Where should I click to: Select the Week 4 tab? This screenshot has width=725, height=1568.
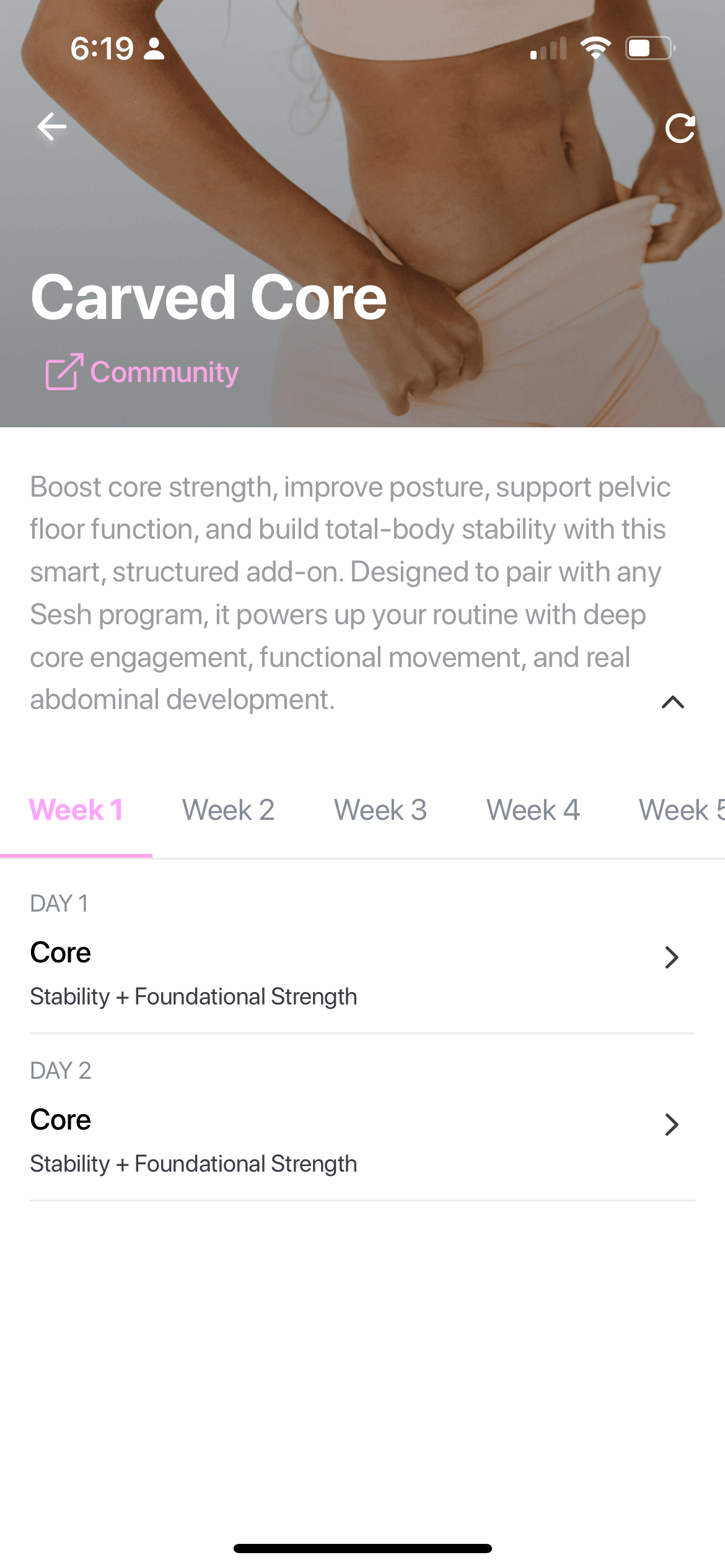click(533, 810)
